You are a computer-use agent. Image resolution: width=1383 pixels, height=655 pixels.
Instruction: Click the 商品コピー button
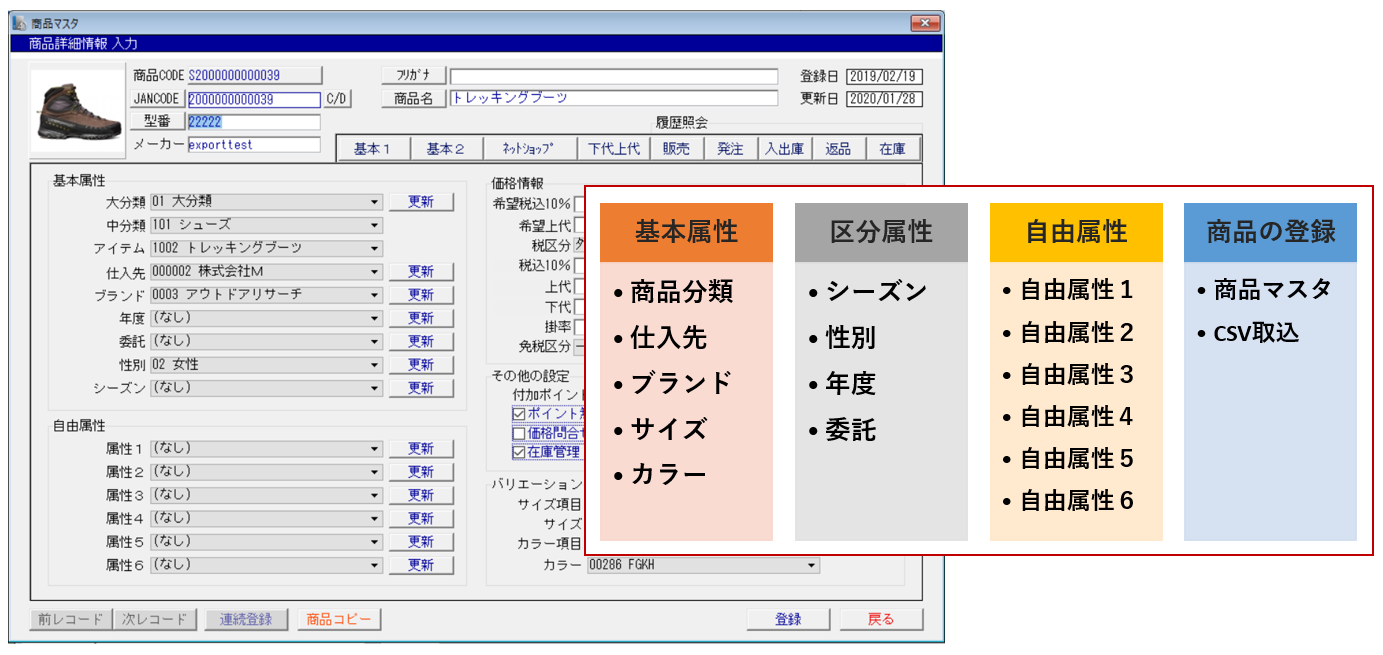[x=341, y=619]
